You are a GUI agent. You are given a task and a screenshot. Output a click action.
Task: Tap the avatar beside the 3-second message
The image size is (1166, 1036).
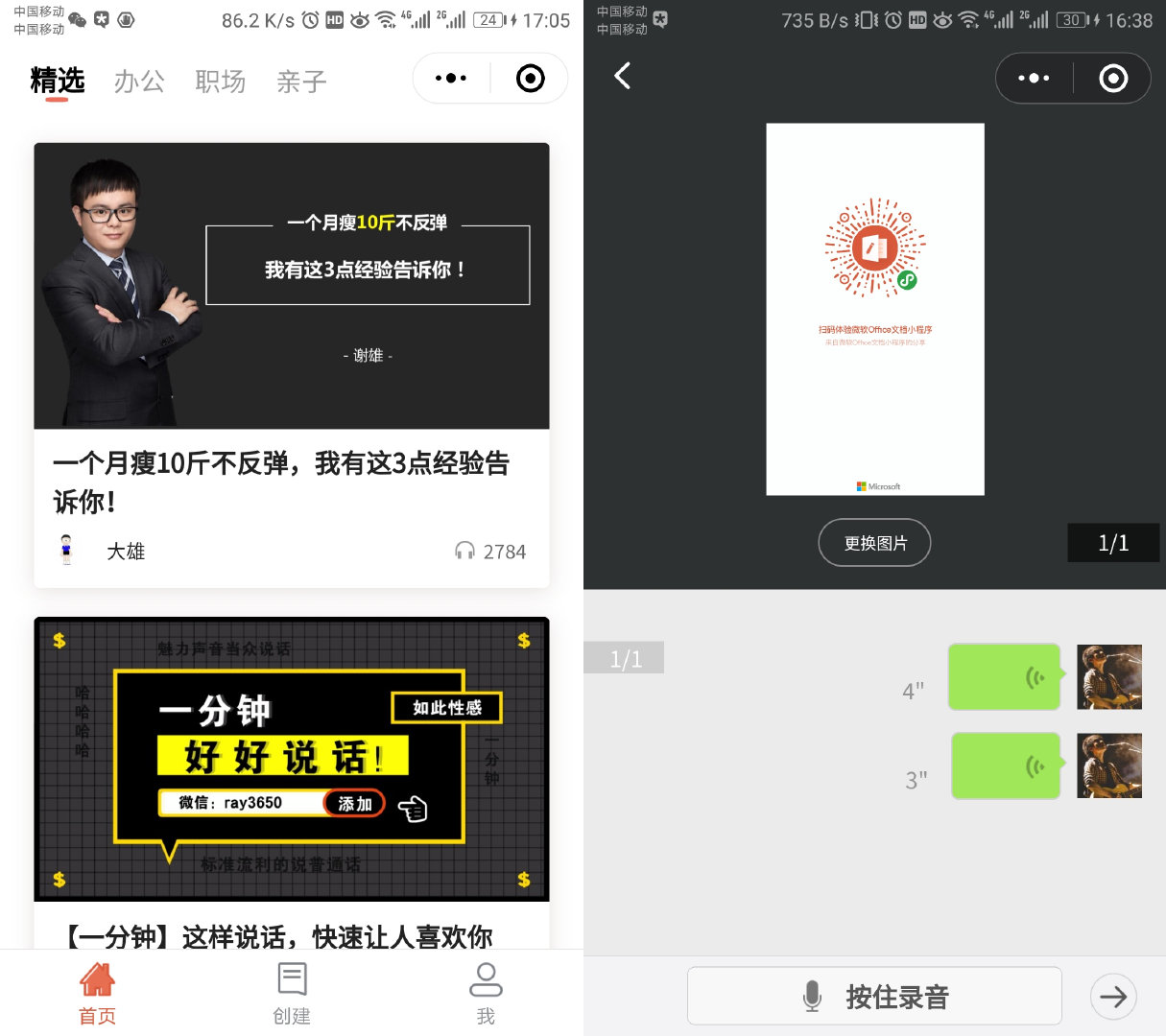pyautogui.click(x=1109, y=765)
